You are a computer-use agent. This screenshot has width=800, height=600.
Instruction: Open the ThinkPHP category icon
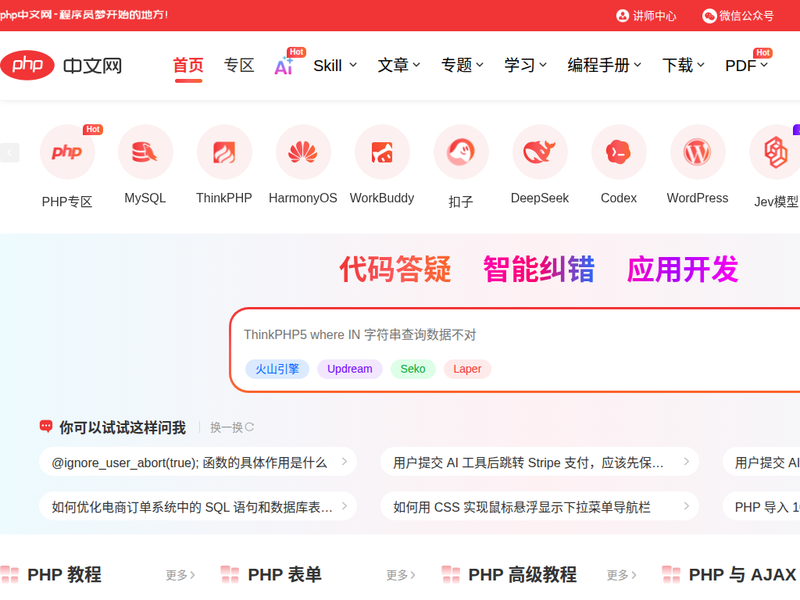pos(224,152)
